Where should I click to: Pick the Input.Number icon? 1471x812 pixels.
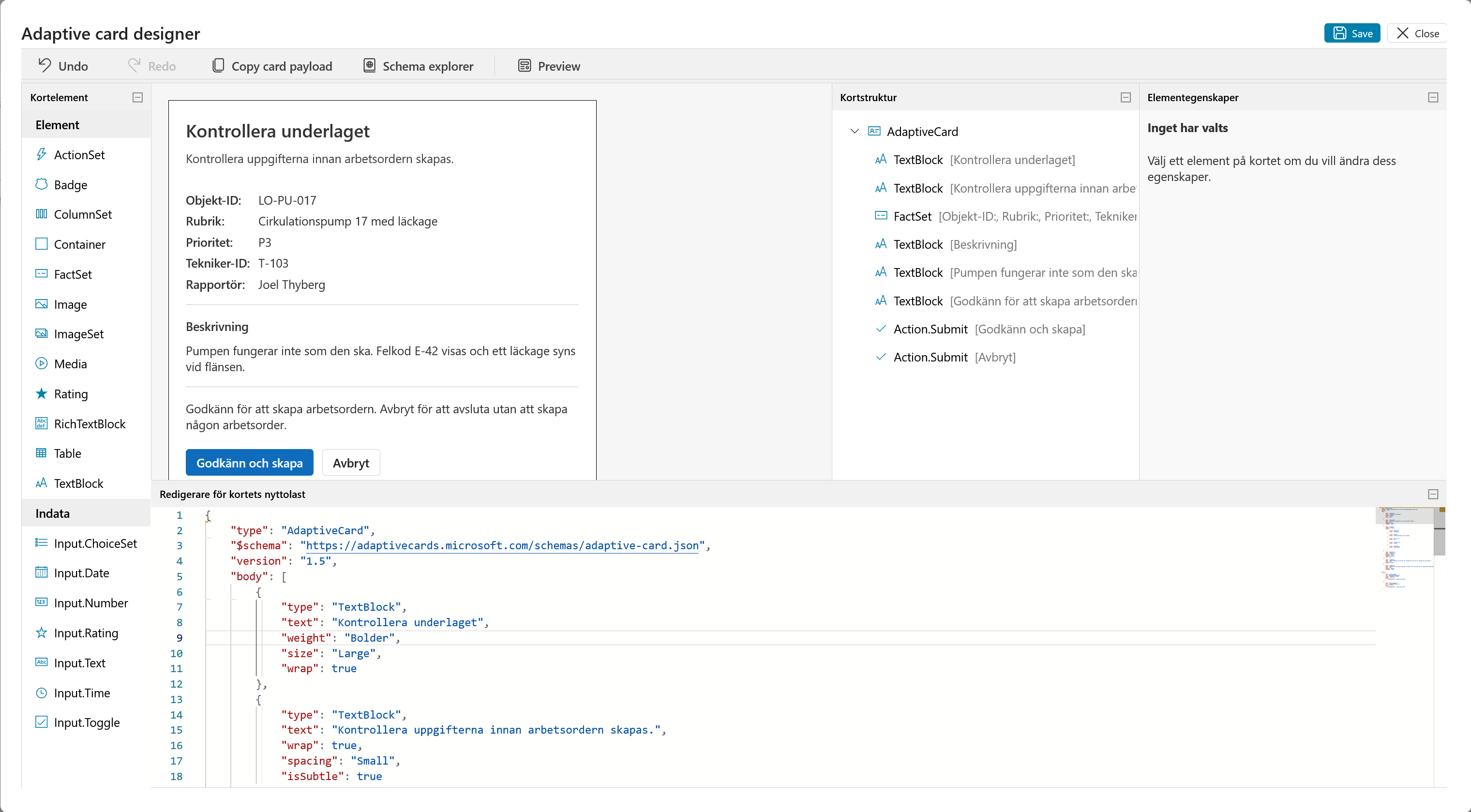click(41, 602)
